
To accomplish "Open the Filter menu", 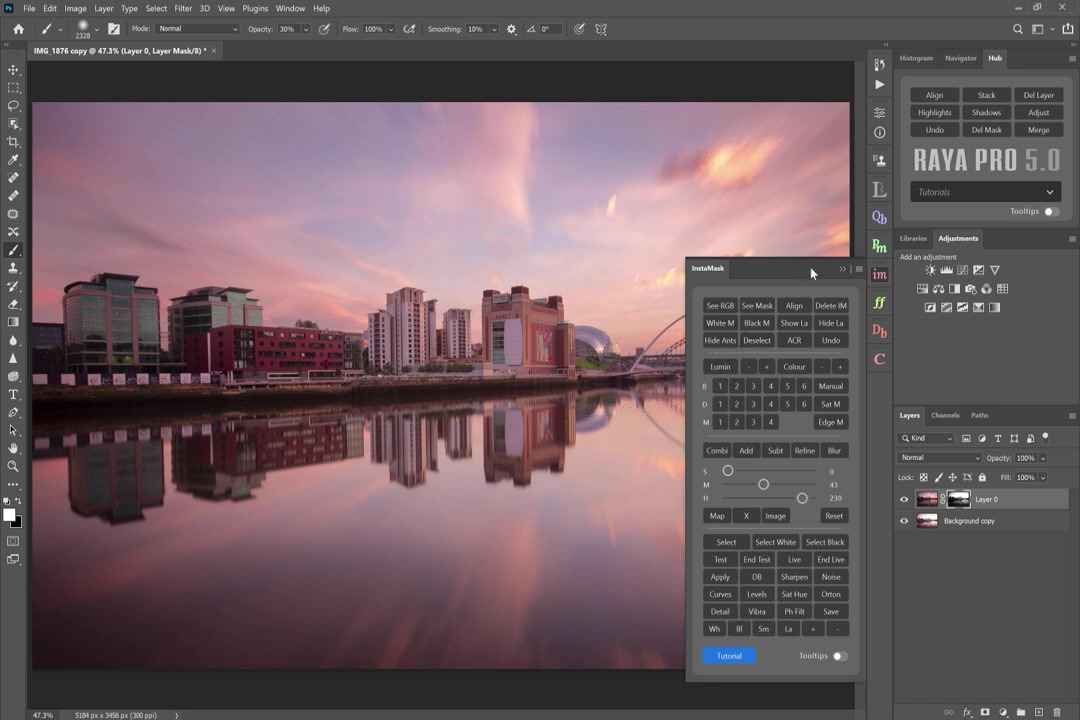I will point(183,8).
